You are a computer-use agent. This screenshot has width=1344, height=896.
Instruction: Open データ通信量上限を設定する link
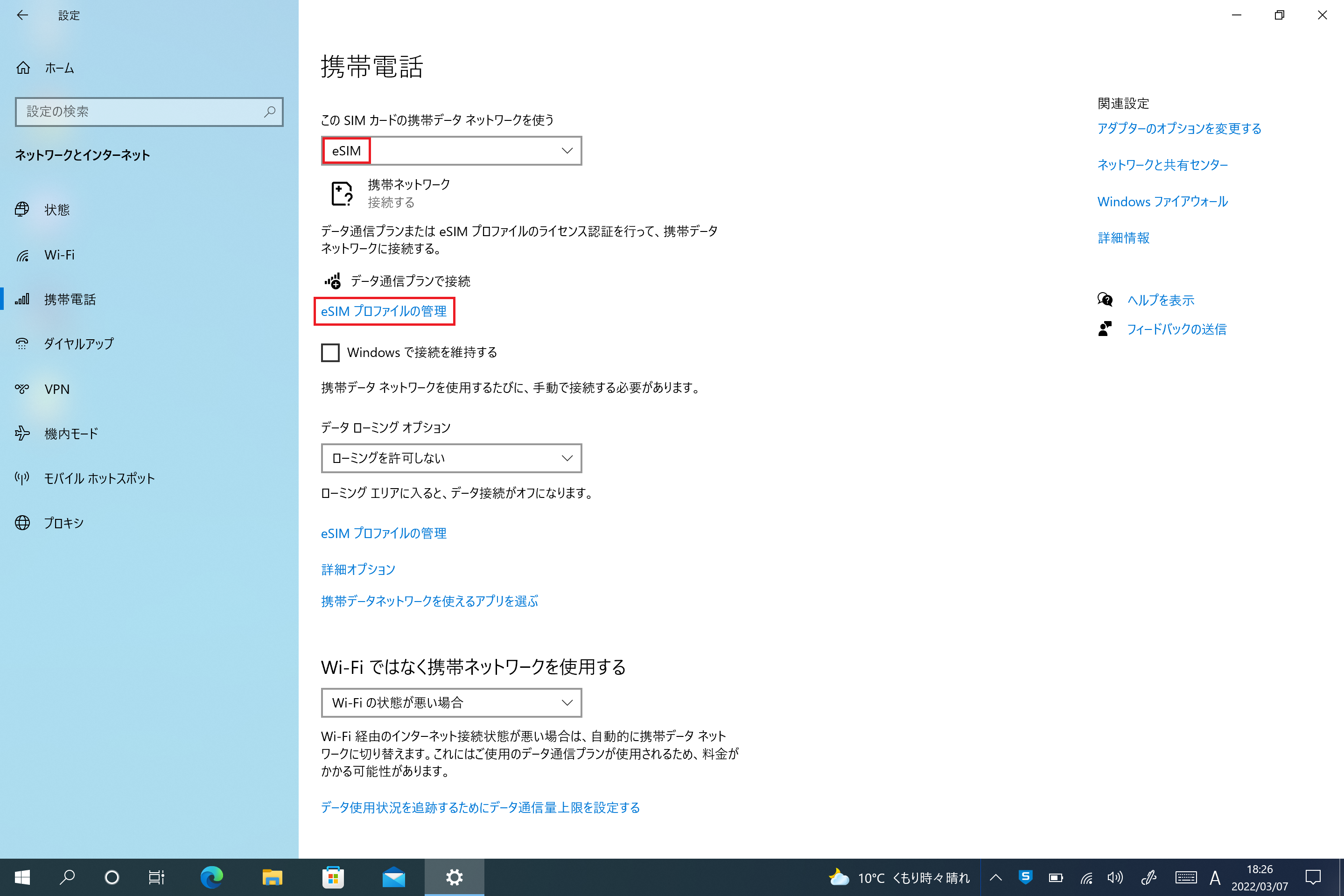click(x=480, y=807)
